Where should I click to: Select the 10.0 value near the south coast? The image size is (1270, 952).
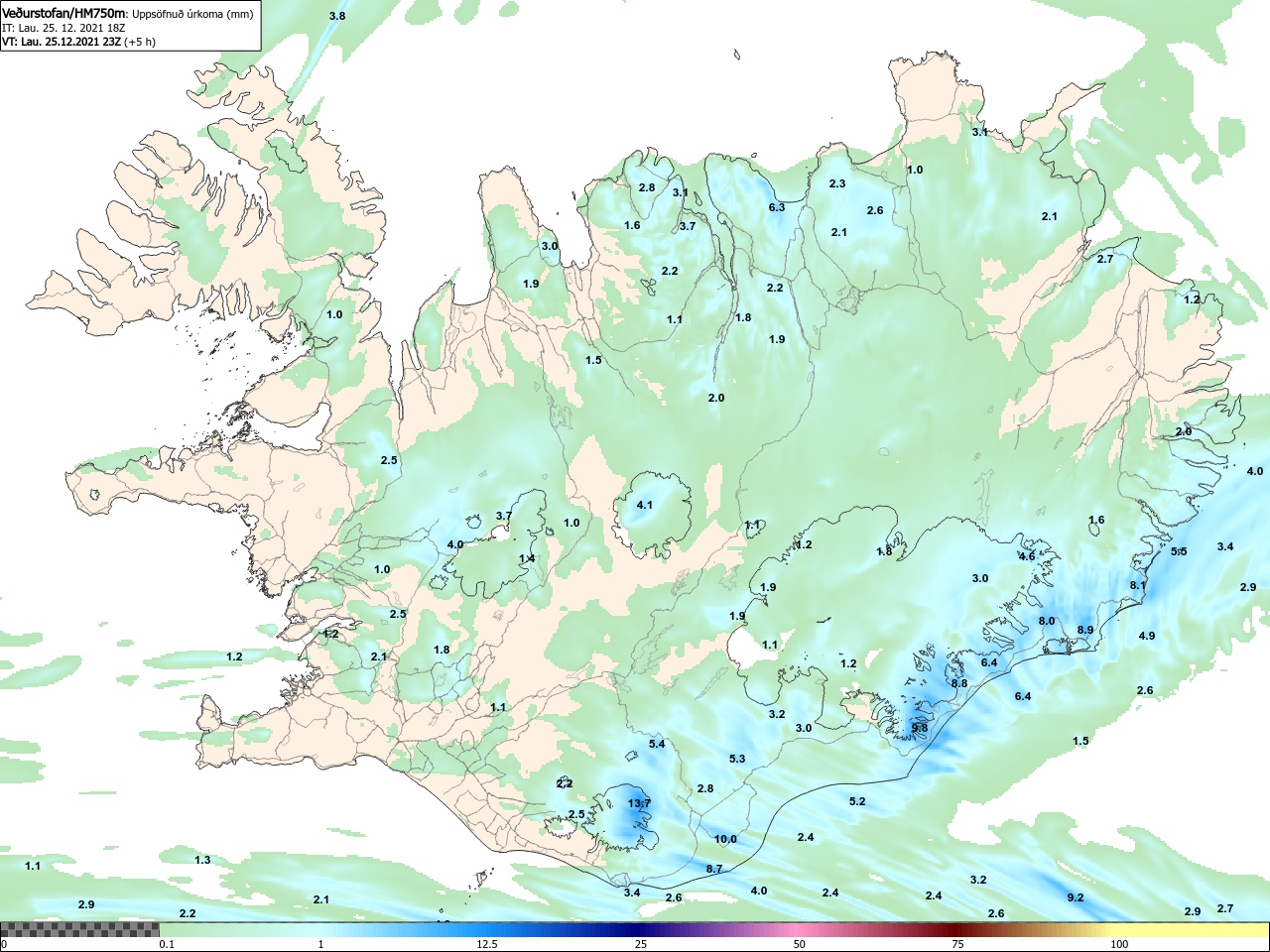[x=725, y=839]
